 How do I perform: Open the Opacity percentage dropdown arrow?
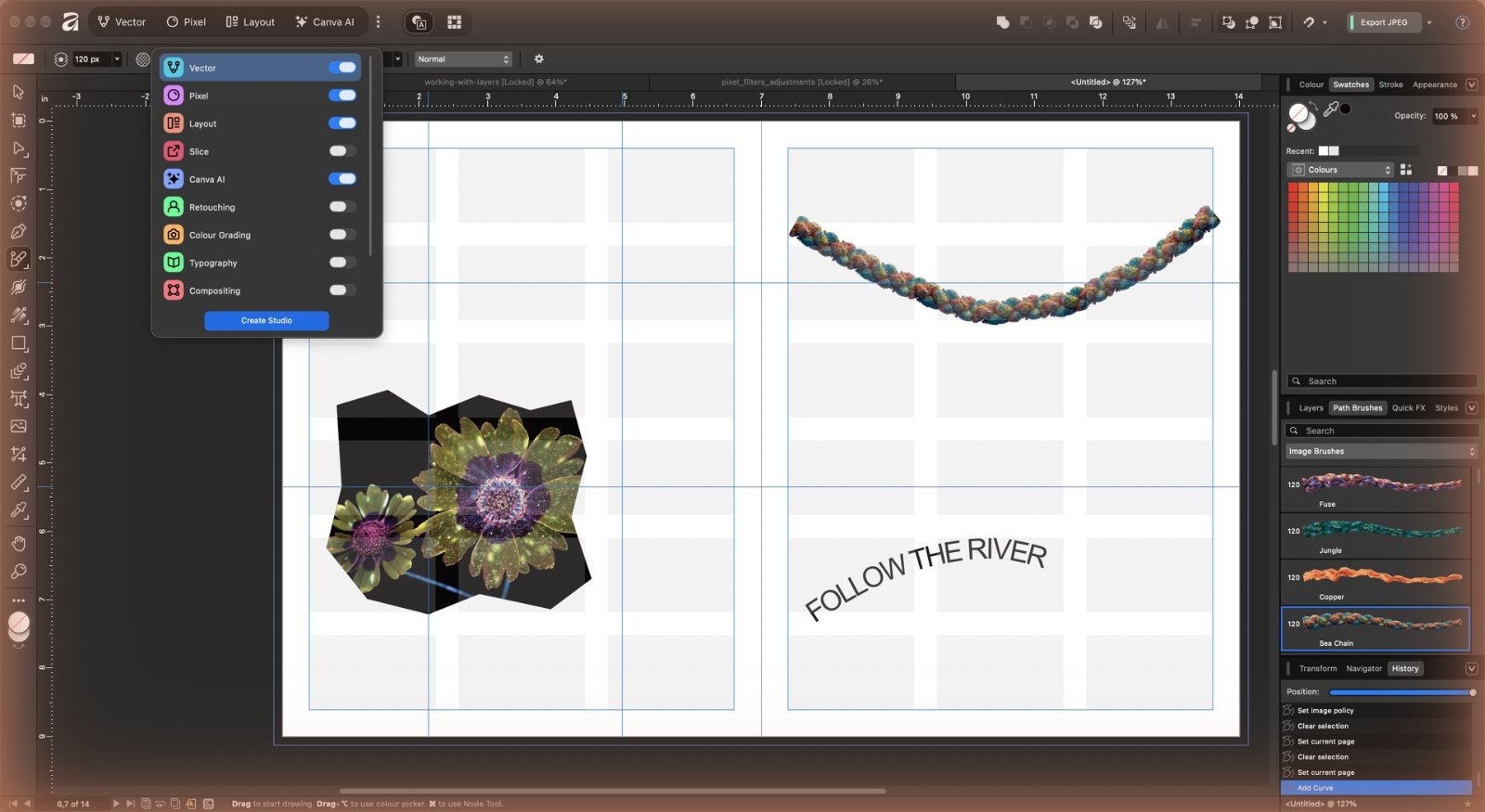tap(1473, 116)
